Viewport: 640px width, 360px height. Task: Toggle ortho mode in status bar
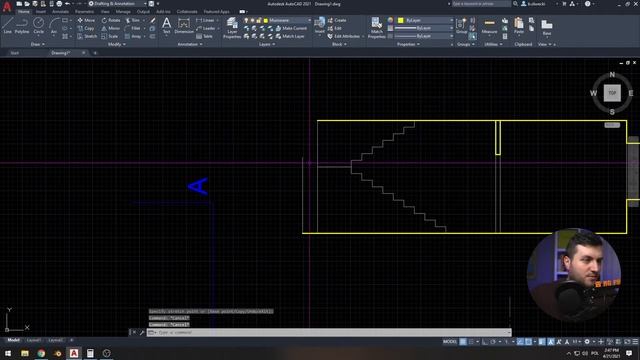click(484, 342)
